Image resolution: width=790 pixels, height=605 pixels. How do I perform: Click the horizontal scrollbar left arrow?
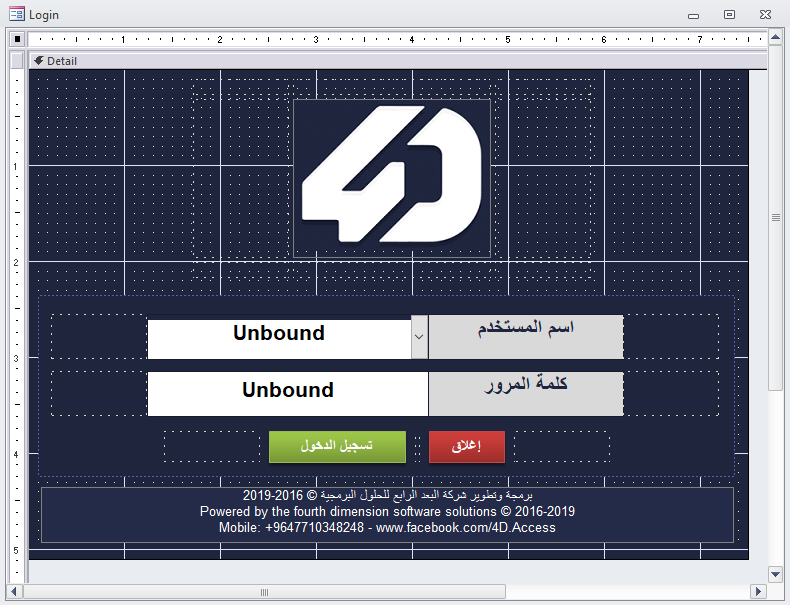coord(14,591)
